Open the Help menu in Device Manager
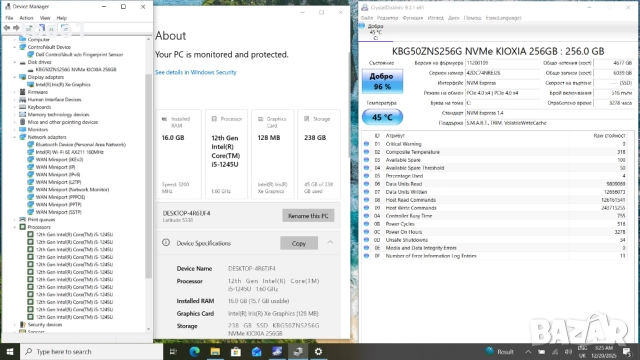640x360 pixels. click(x=62, y=18)
